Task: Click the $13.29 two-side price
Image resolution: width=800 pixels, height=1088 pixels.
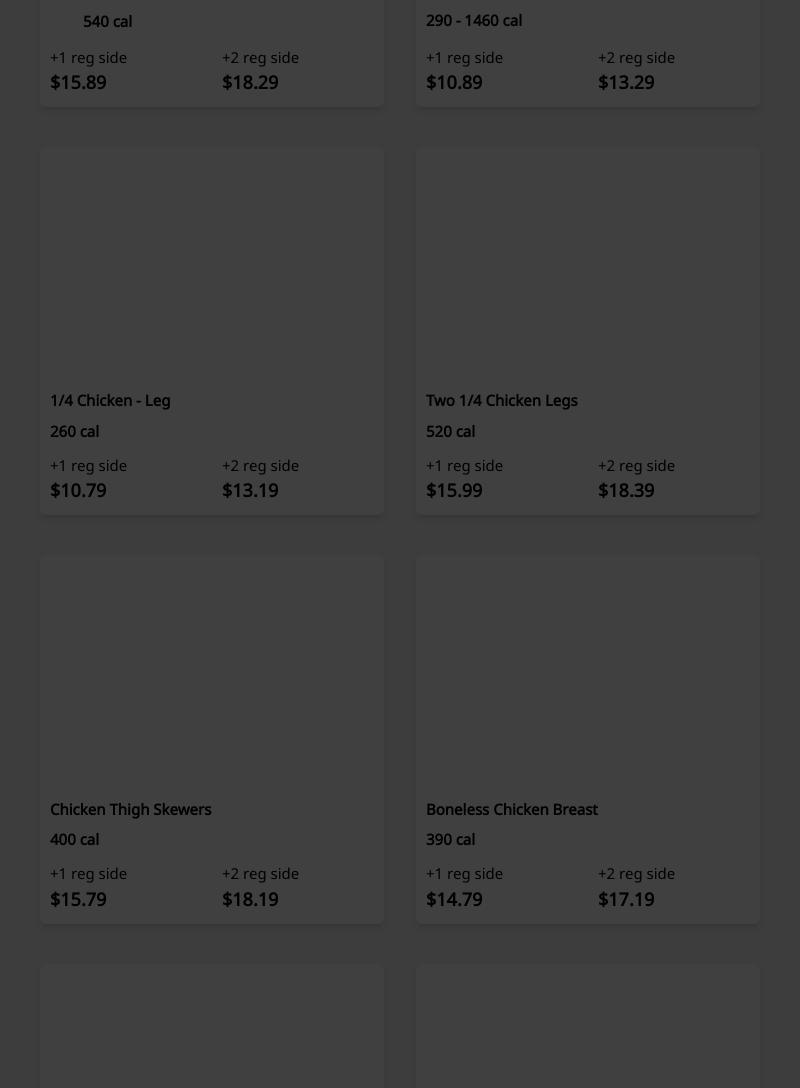Action: click(x=626, y=82)
